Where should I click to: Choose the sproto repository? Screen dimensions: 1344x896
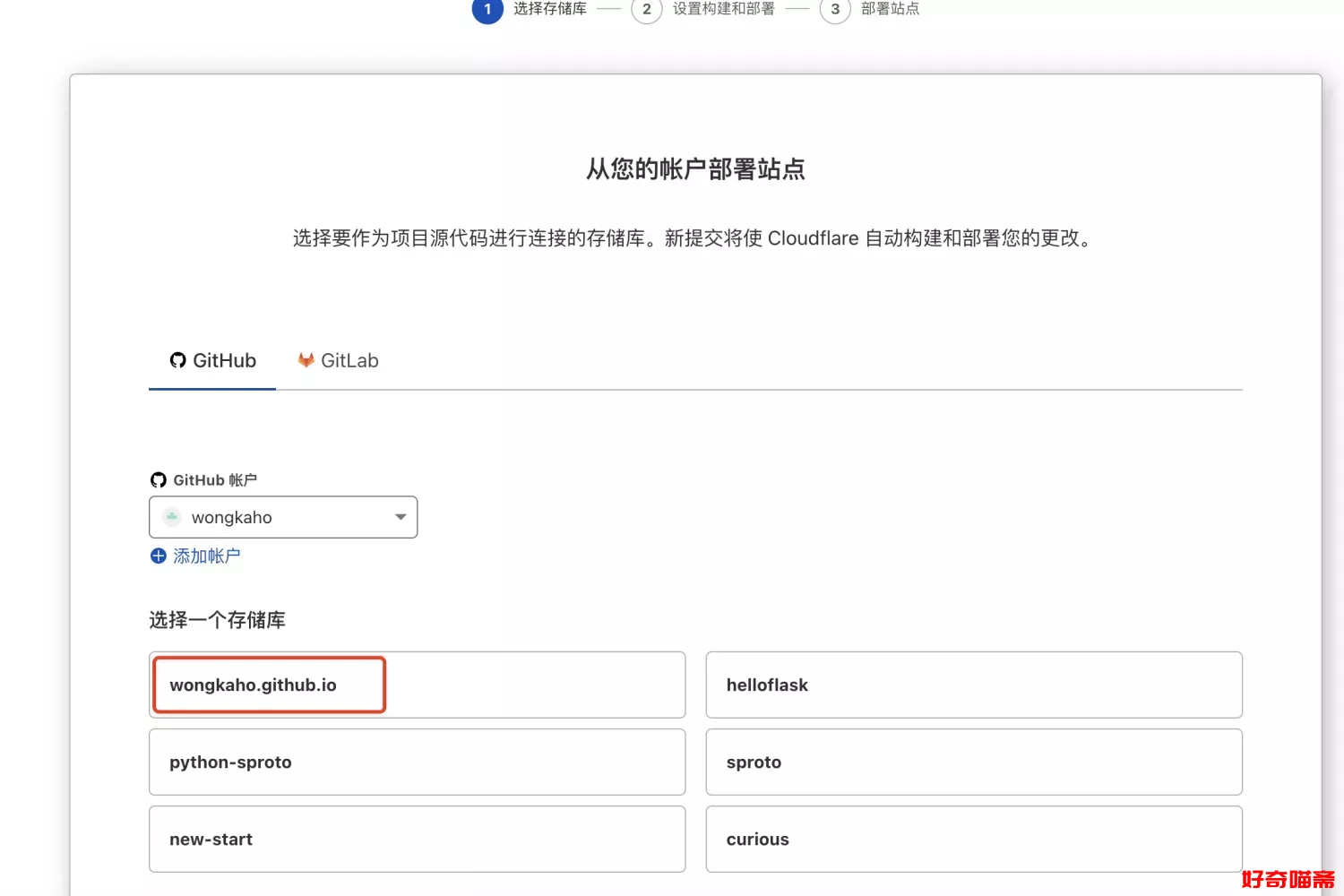pos(973,762)
